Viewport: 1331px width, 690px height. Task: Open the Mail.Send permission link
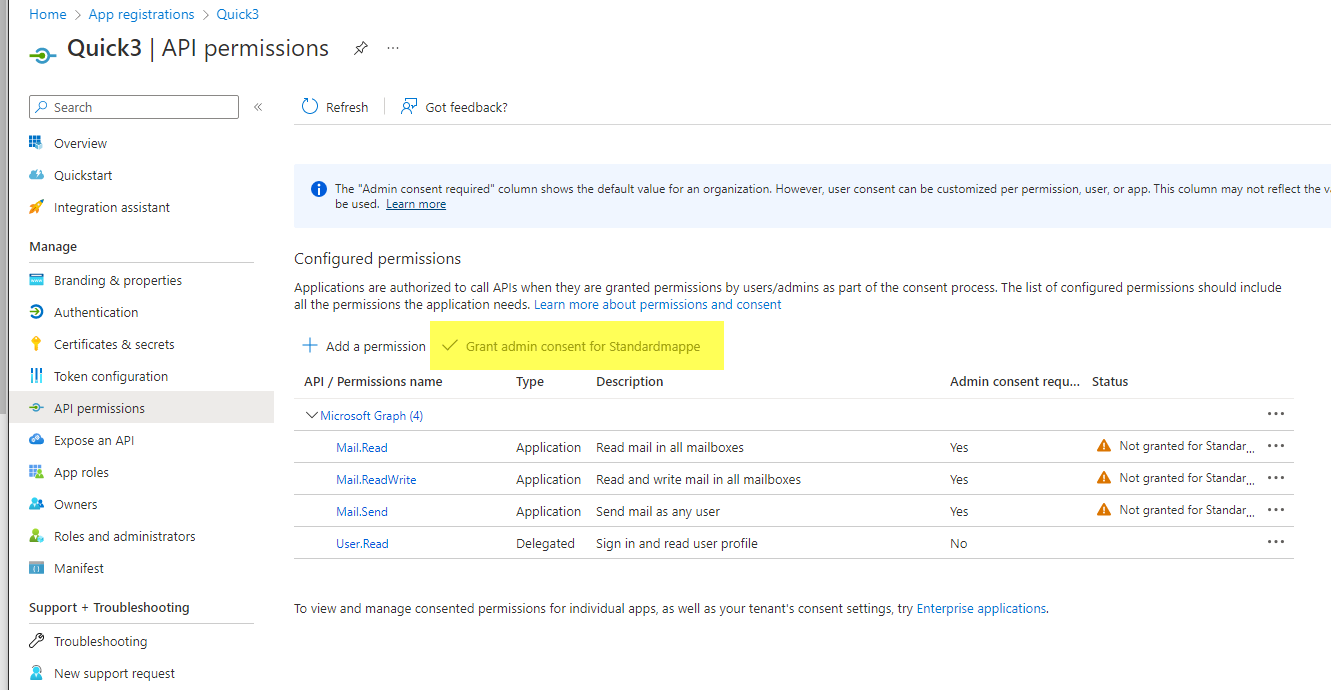(x=362, y=511)
